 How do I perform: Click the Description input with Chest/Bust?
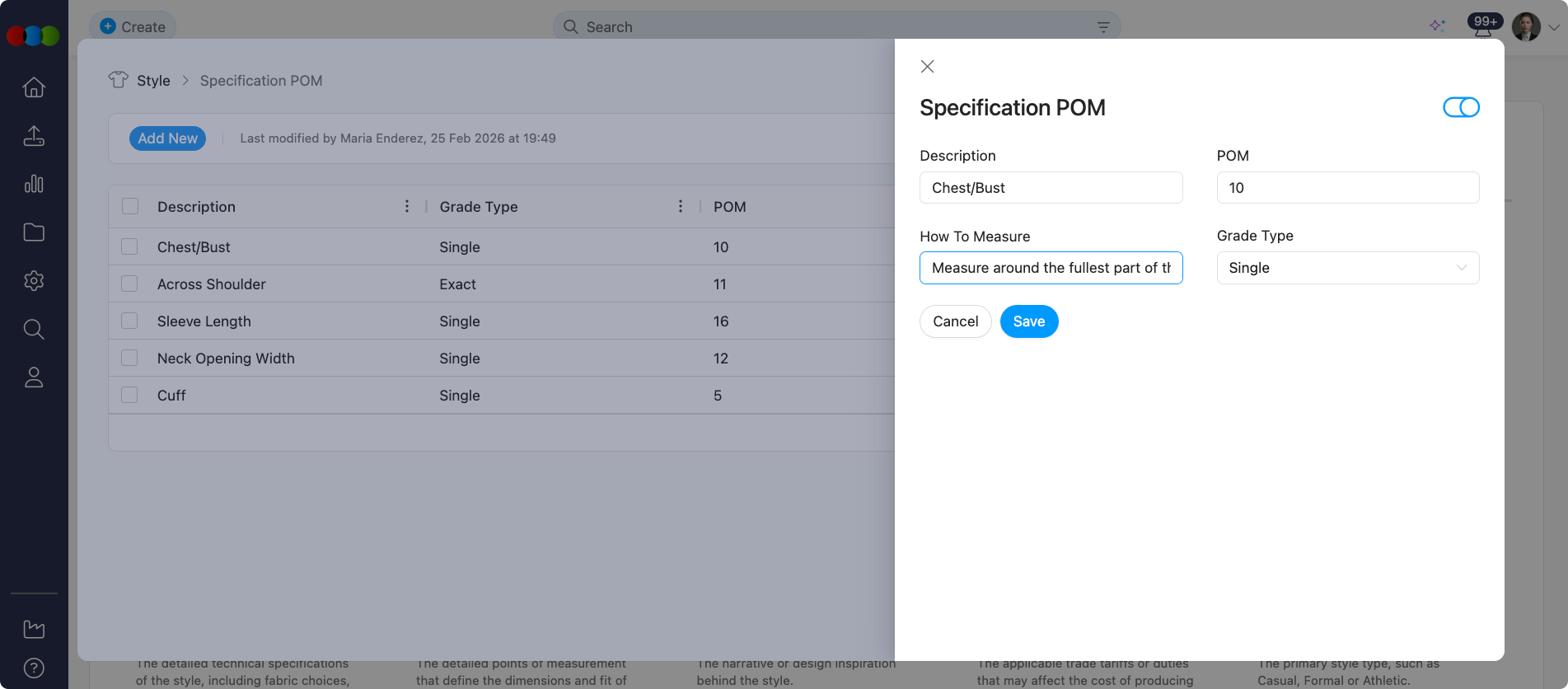(x=1051, y=188)
